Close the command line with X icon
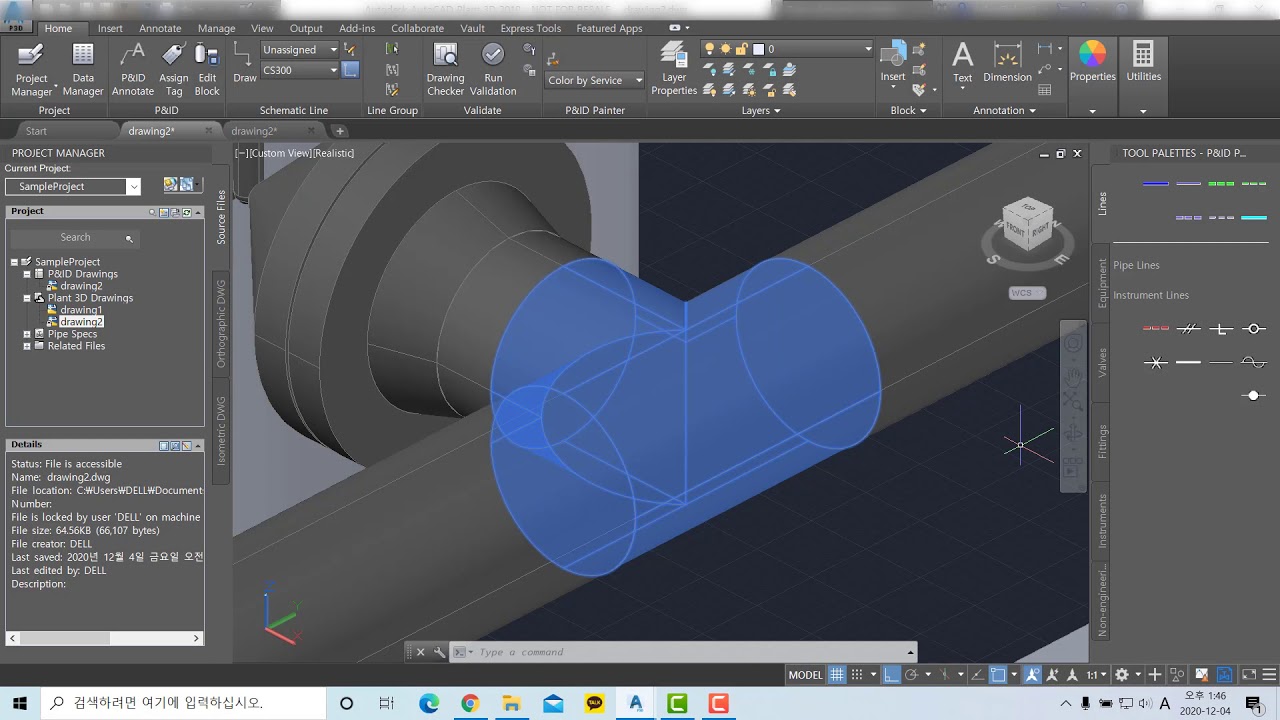This screenshot has width=1280, height=720. point(420,652)
